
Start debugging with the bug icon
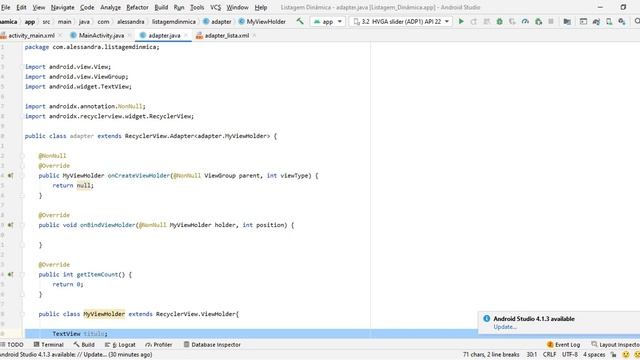[499, 21]
